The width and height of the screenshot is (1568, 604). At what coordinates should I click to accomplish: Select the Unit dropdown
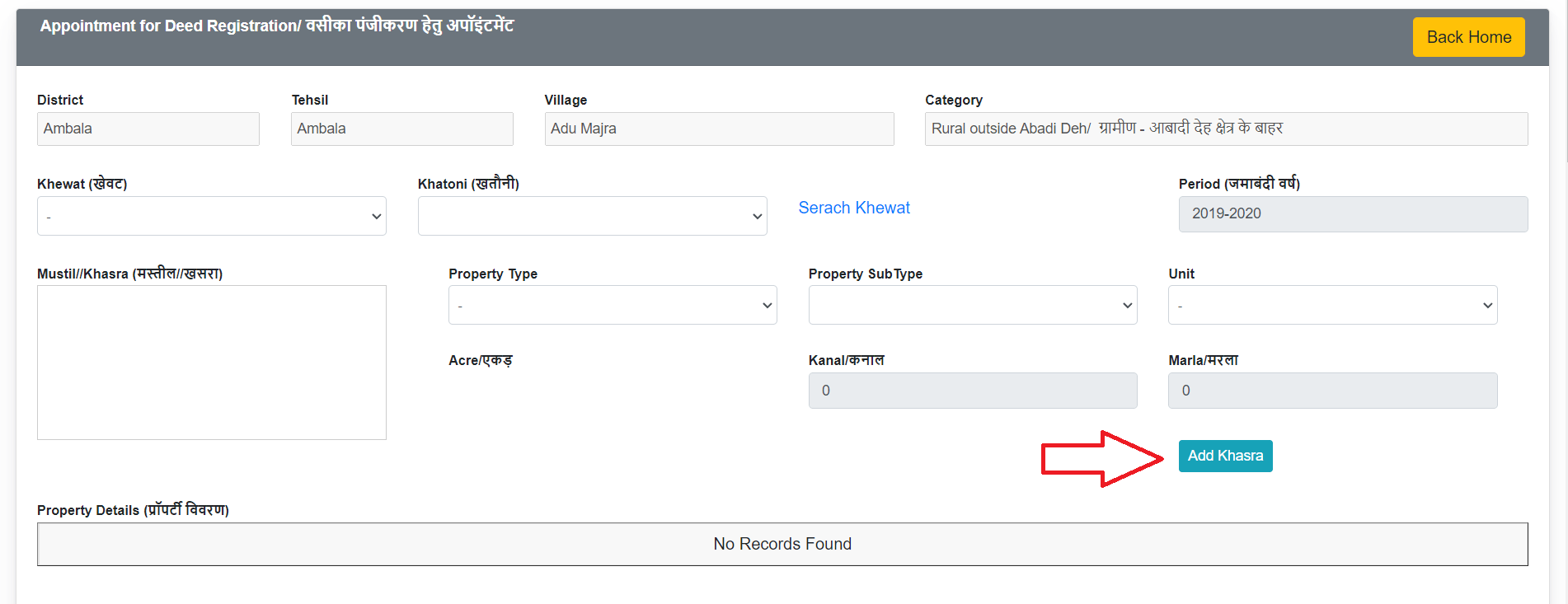coord(1332,305)
